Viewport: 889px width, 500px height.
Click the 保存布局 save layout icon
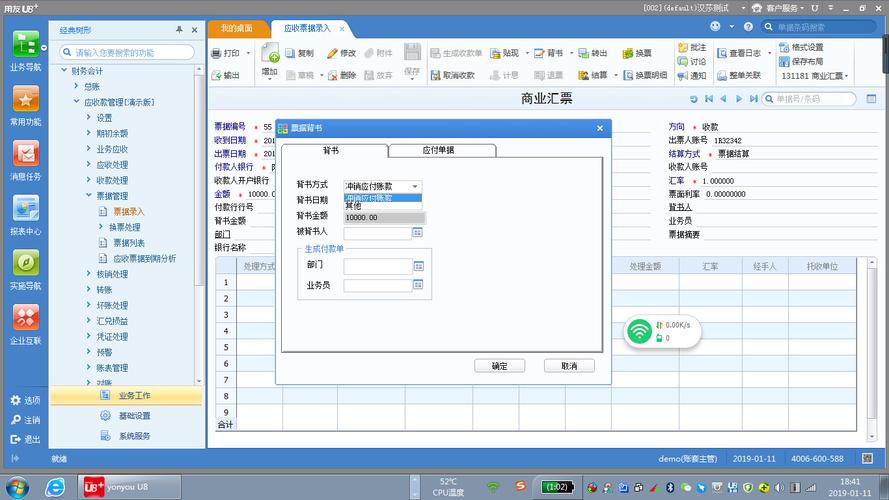[784, 61]
